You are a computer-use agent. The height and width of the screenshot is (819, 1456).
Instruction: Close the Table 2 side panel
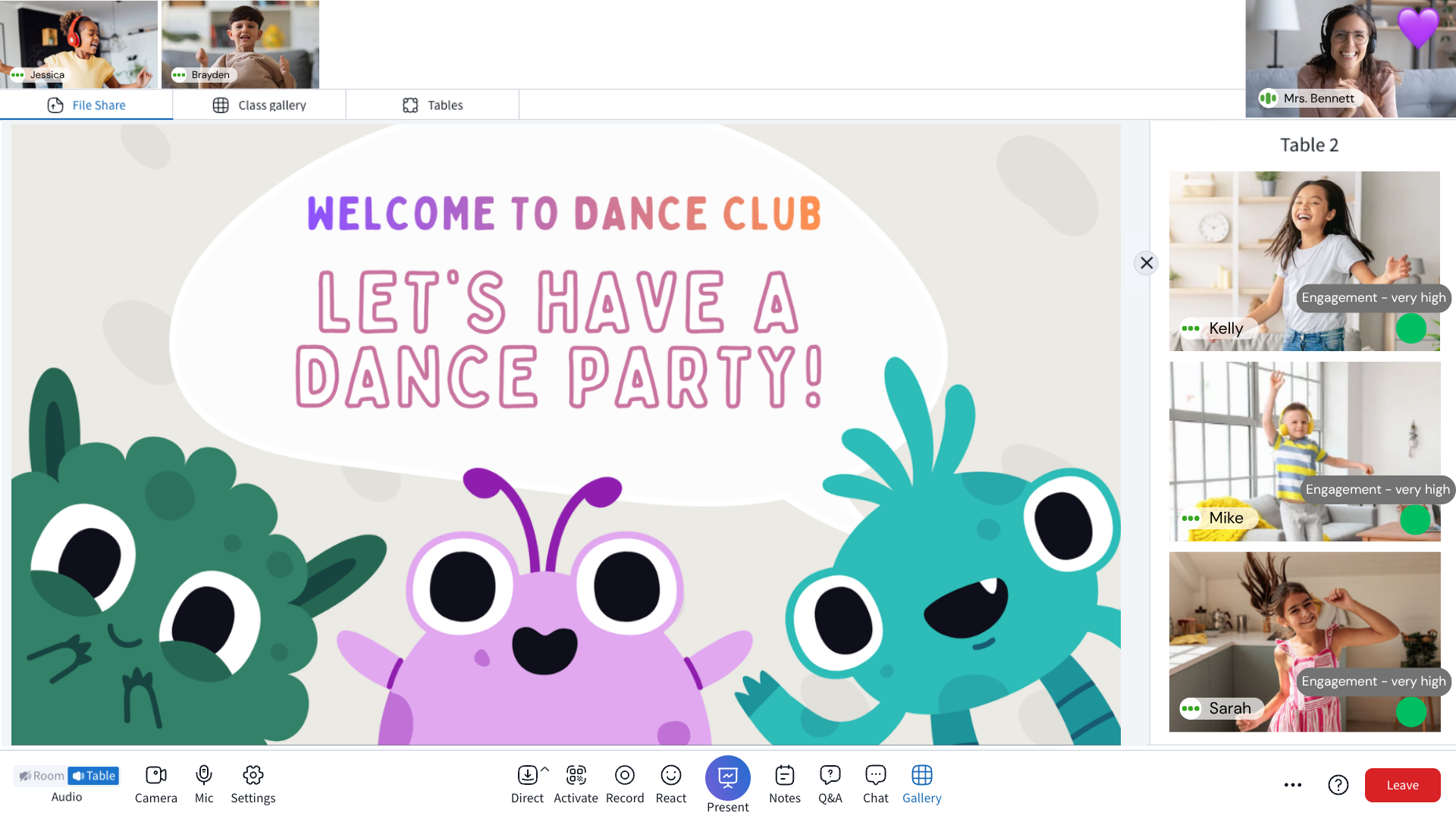pyautogui.click(x=1147, y=262)
